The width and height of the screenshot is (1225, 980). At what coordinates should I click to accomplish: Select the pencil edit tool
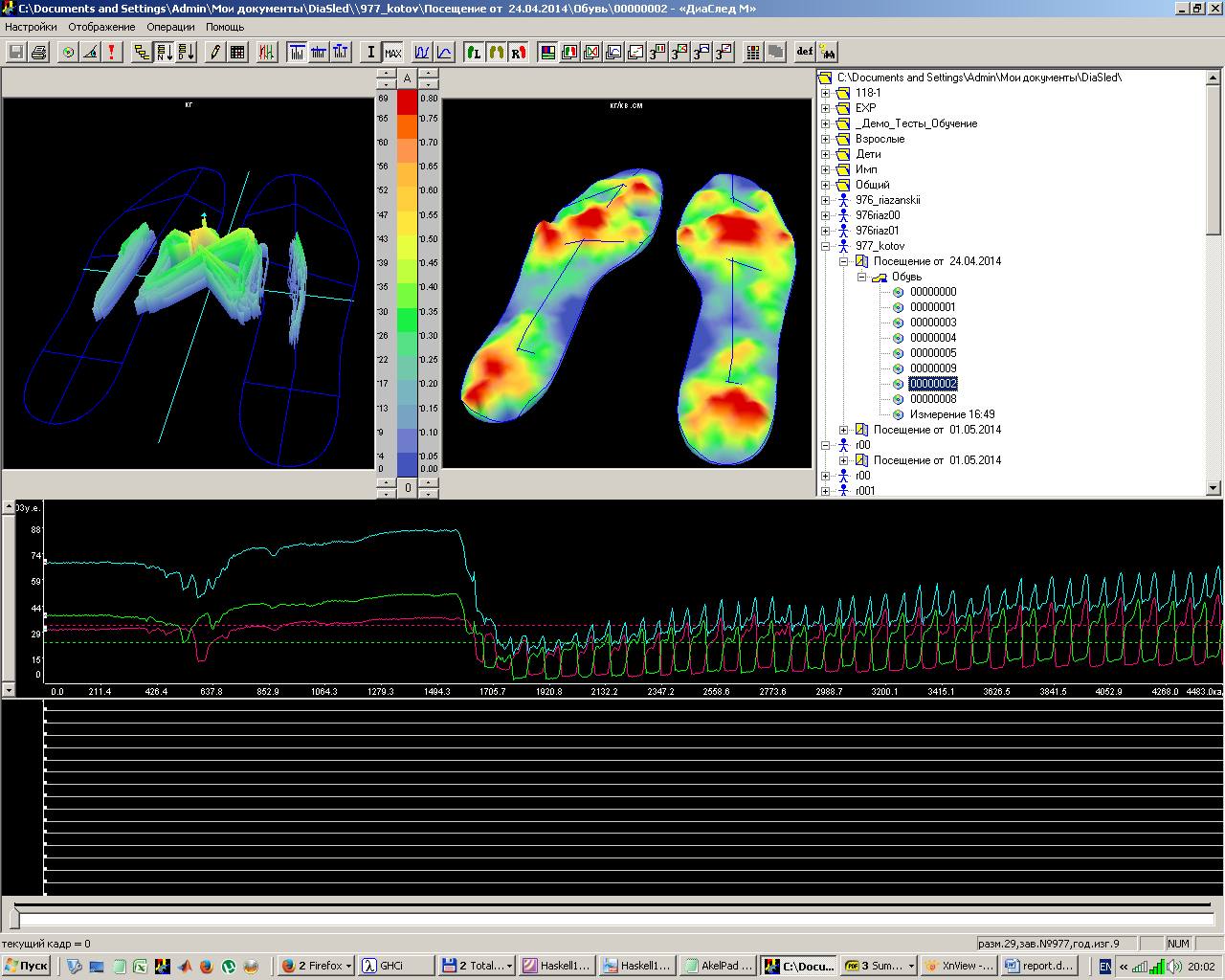[x=215, y=53]
